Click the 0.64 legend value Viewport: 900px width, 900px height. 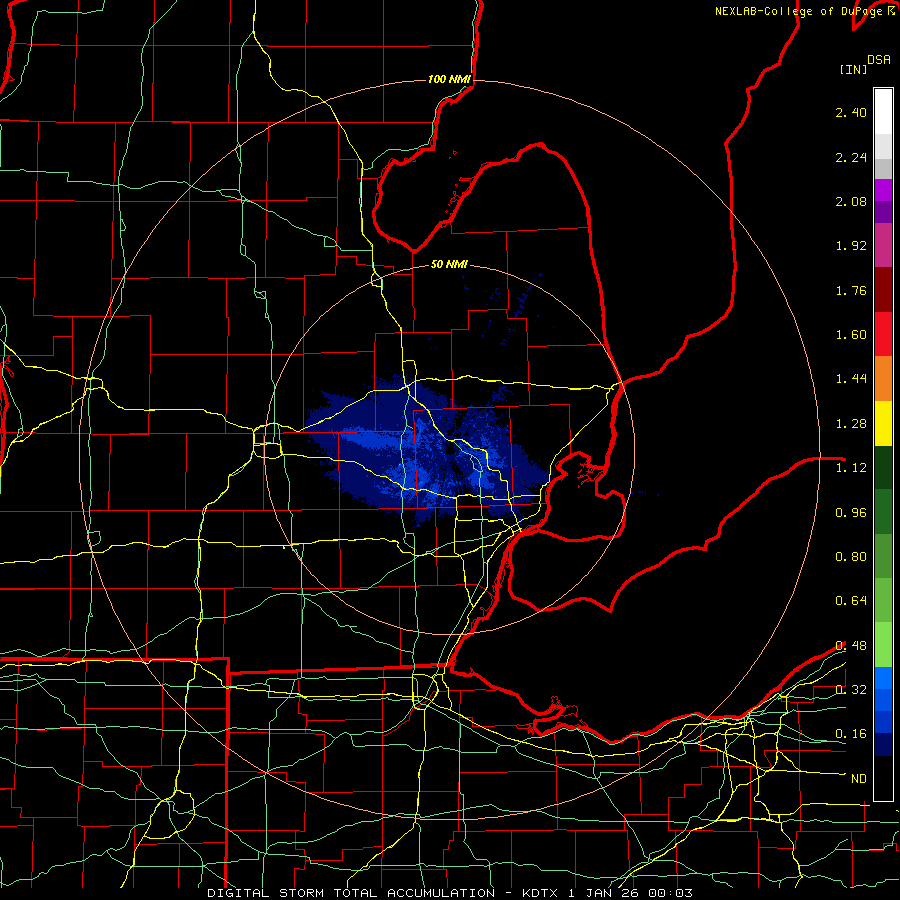(851, 601)
